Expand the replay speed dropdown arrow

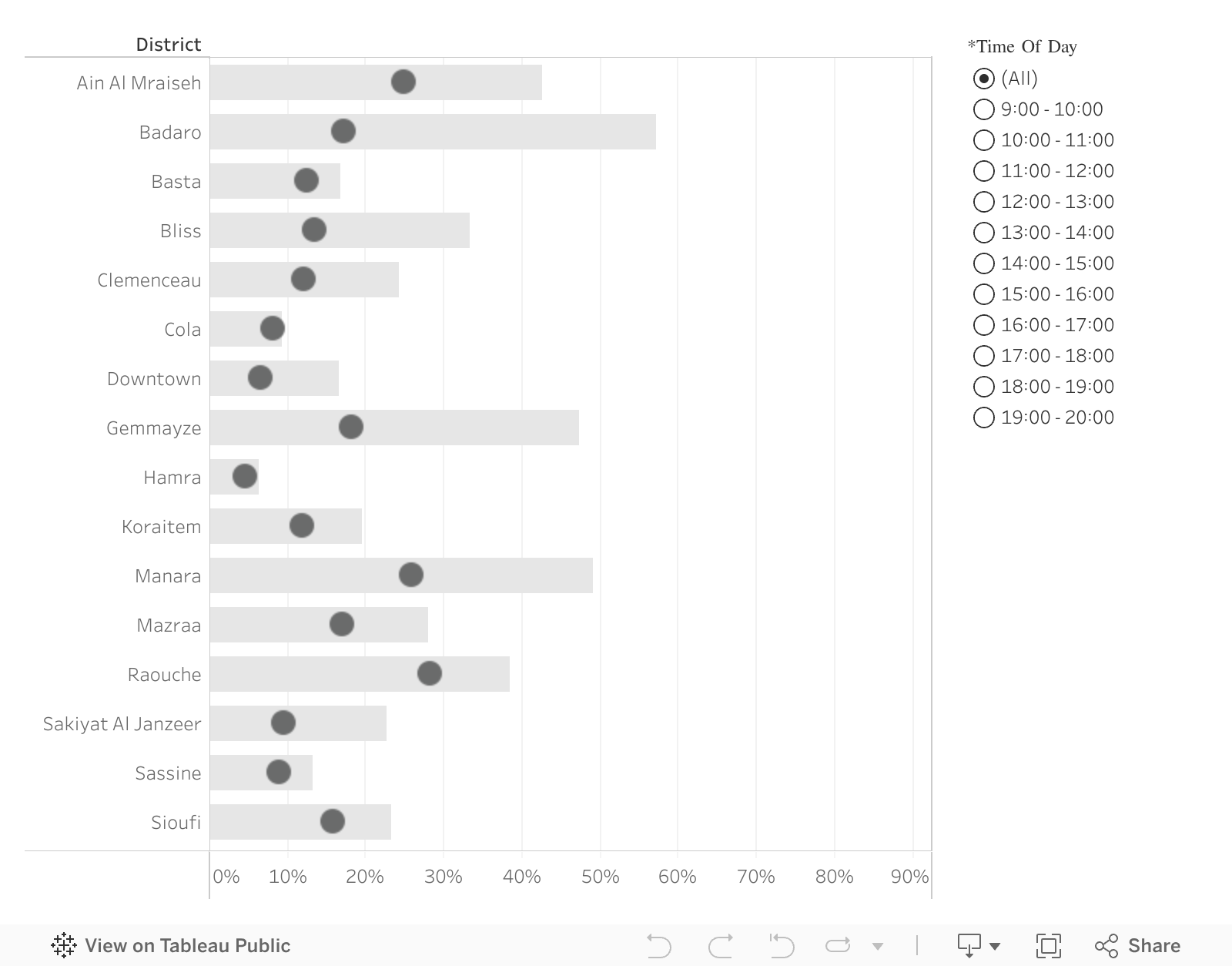(878, 946)
